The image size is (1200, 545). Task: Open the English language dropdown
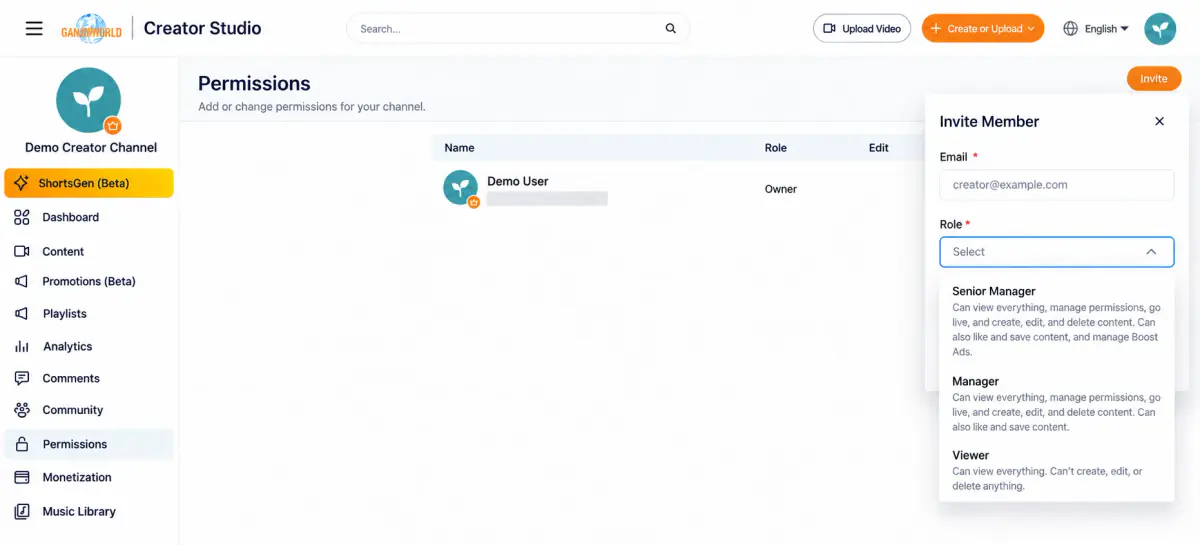(x=1106, y=29)
